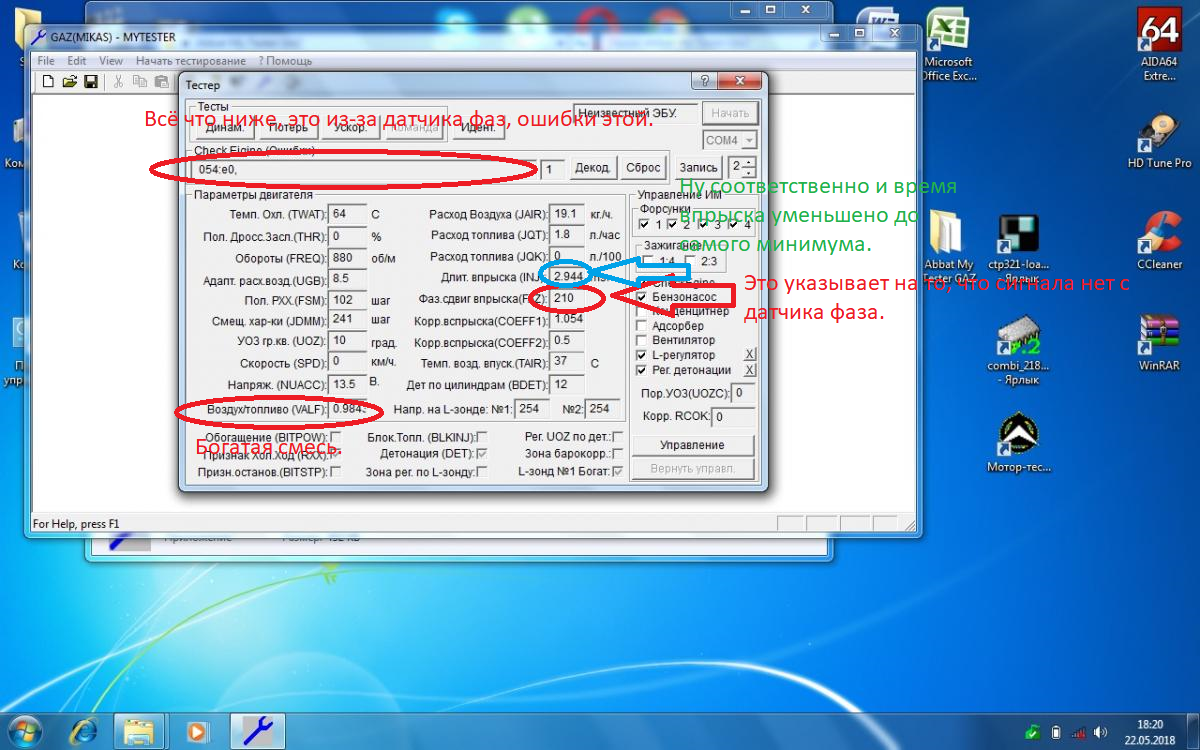The height and width of the screenshot is (750, 1200).
Task: Click the Обороты (FREQ) value 880
Action: tap(349, 258)
